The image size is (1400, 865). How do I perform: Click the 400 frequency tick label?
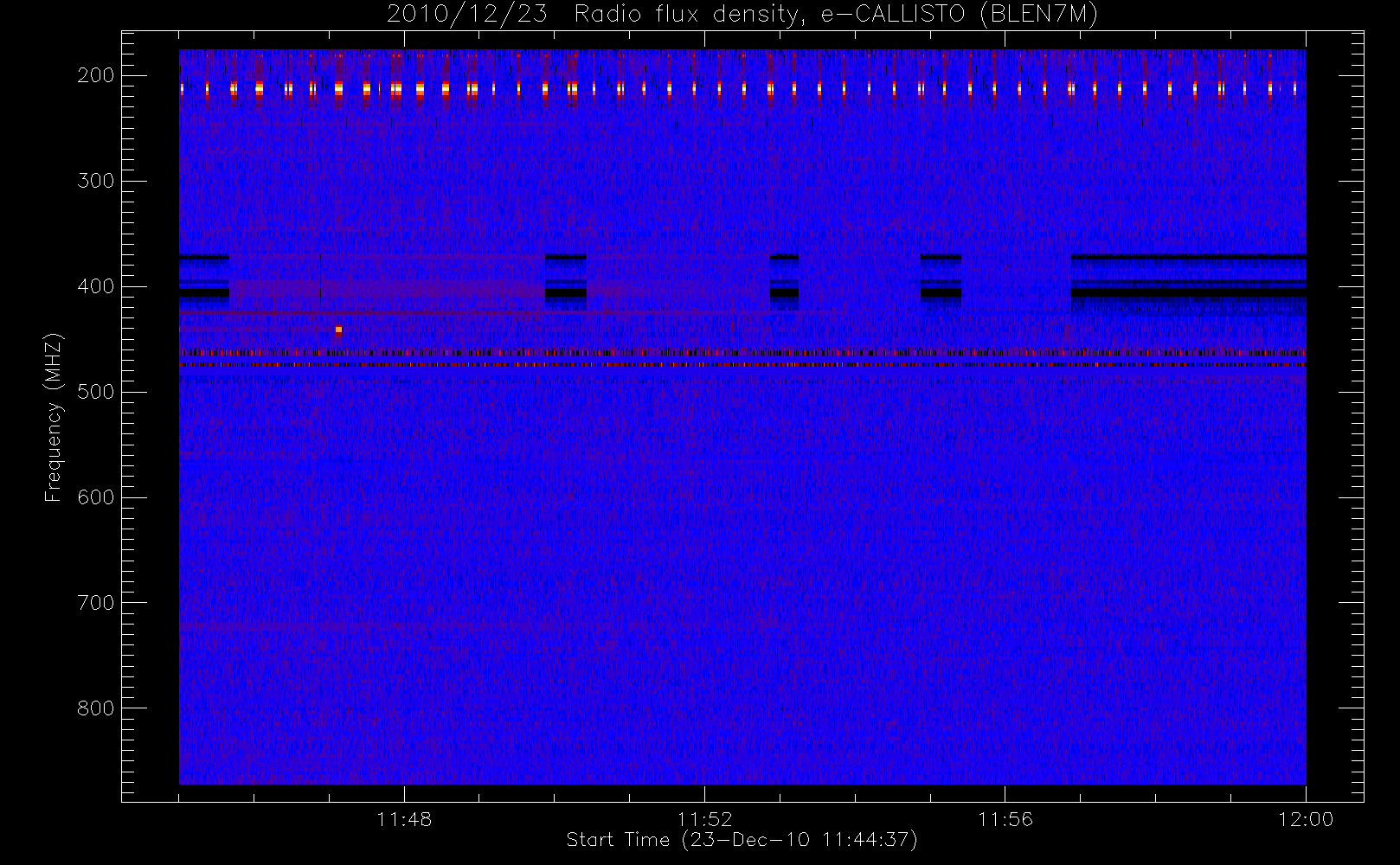[x=96, y=286]
